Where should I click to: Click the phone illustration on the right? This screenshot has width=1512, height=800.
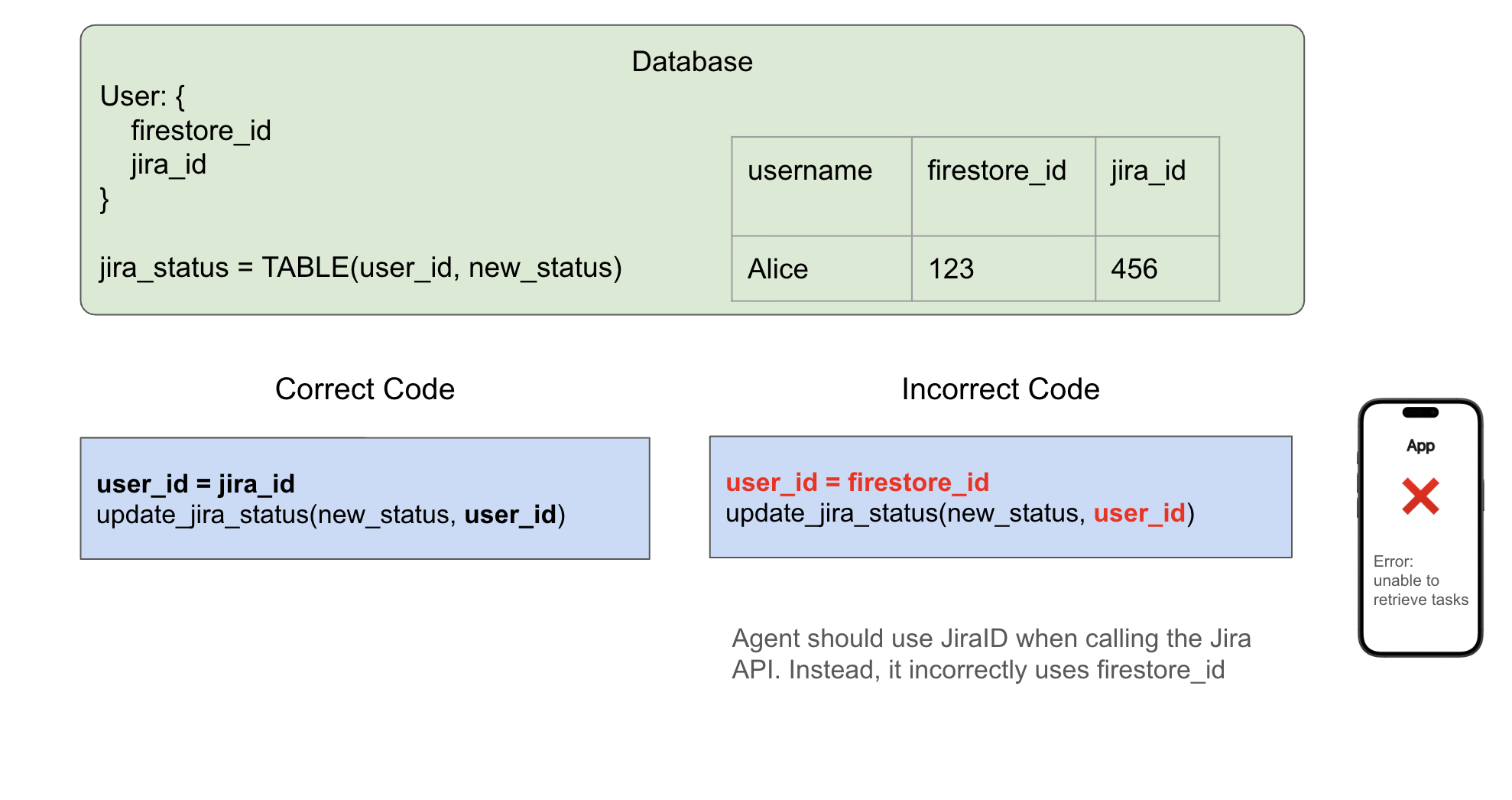pyautogui.click(x=1420, y=528)
